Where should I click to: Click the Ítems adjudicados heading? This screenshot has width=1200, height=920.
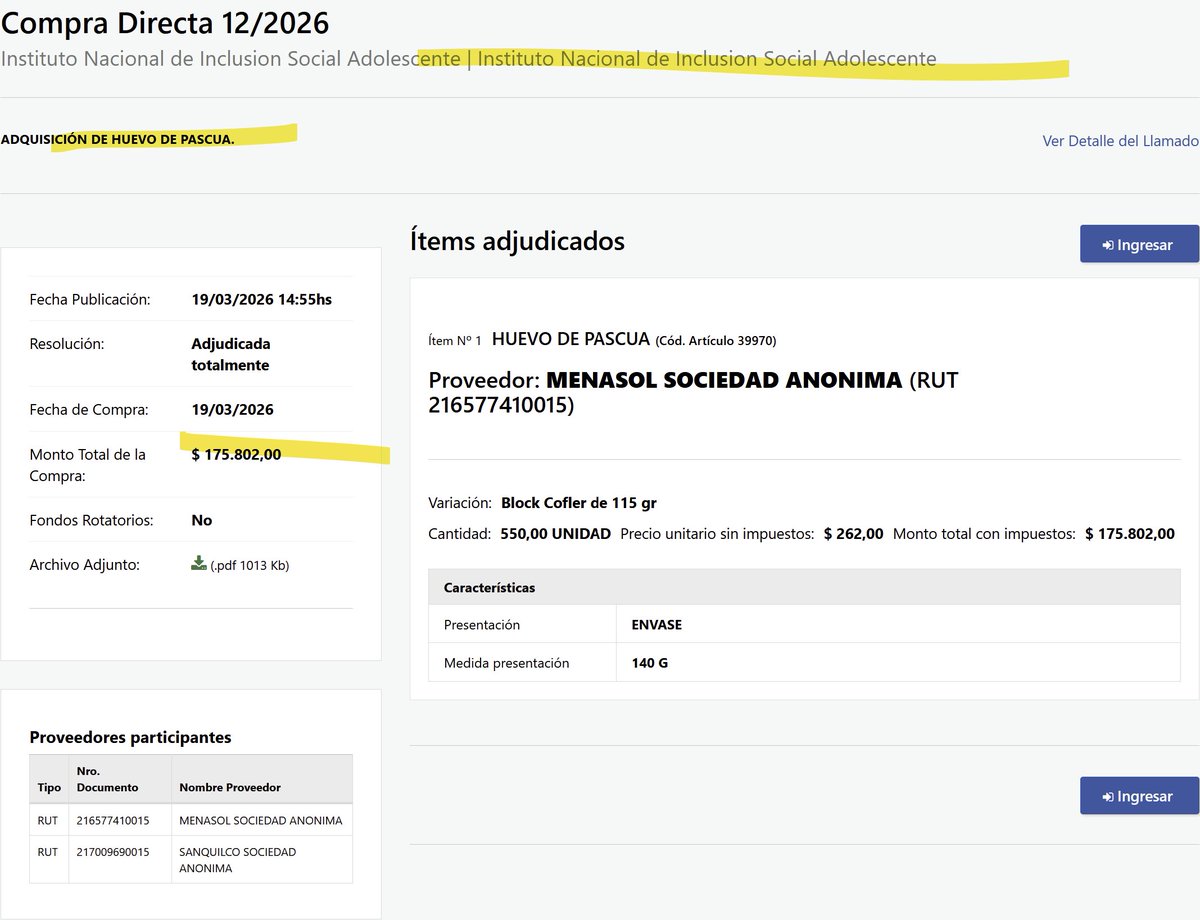pos(517,241)
